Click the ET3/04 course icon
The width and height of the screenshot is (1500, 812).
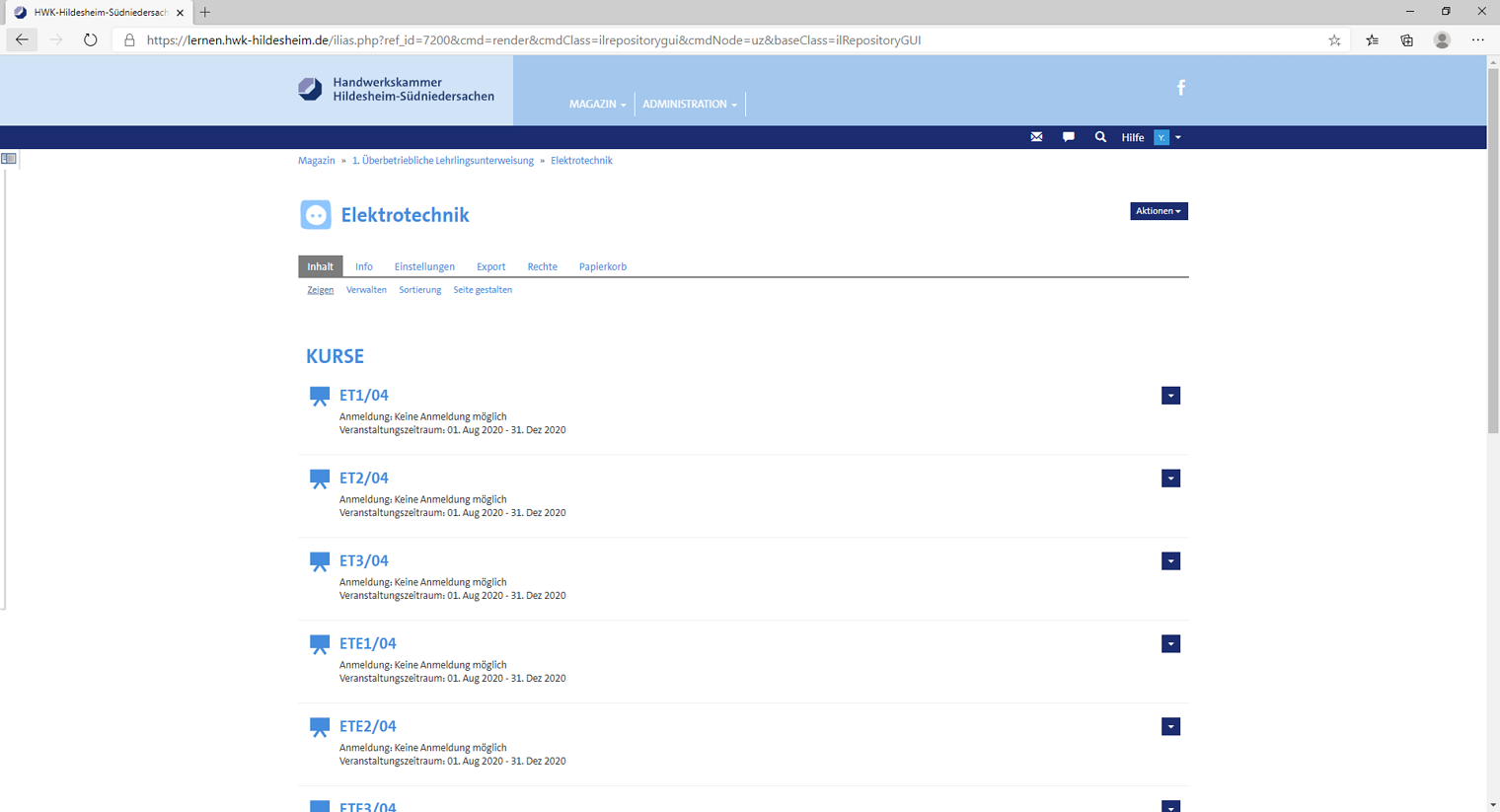320,562
